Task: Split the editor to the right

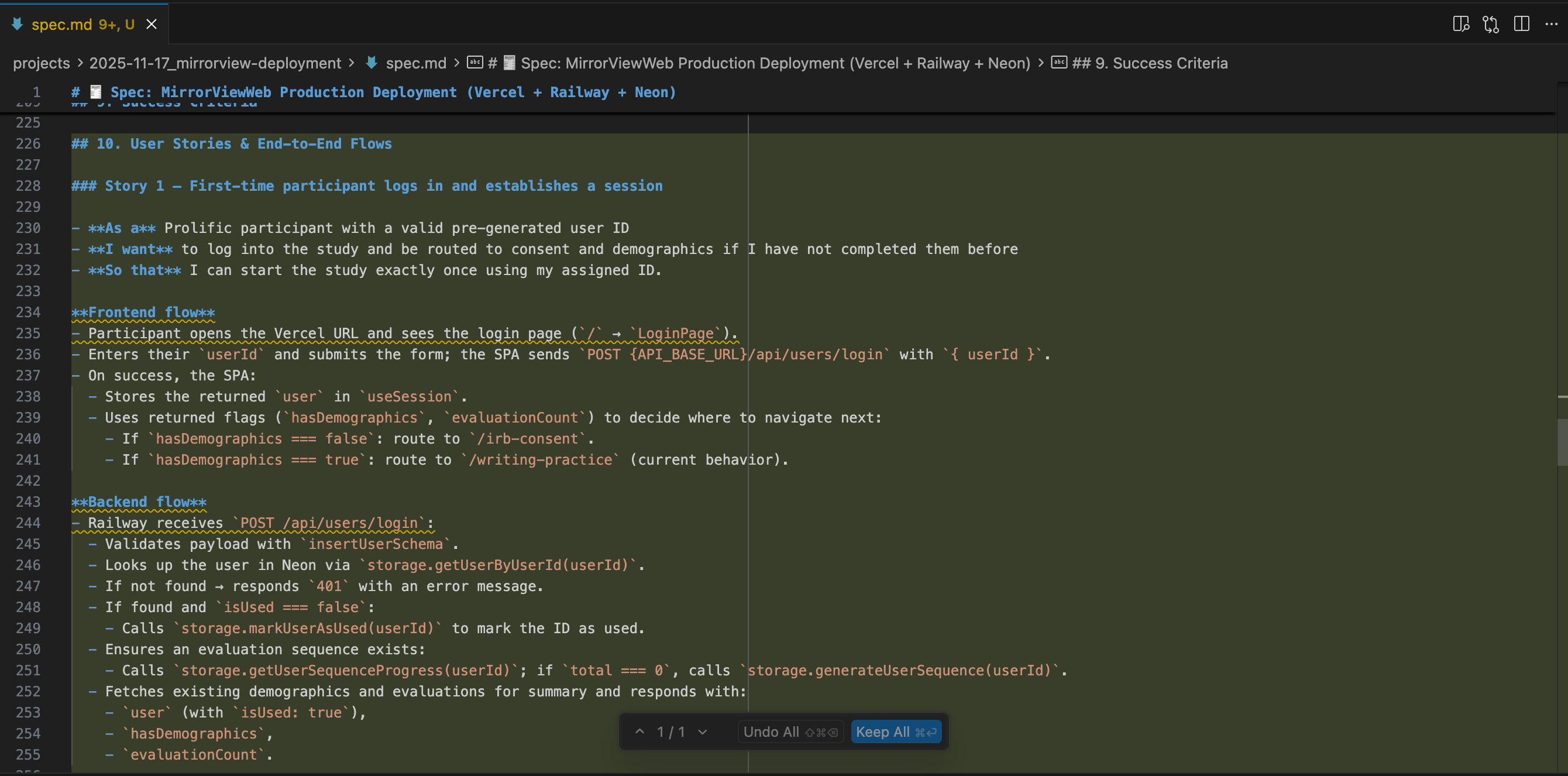Action: (x=1521, y=25)
